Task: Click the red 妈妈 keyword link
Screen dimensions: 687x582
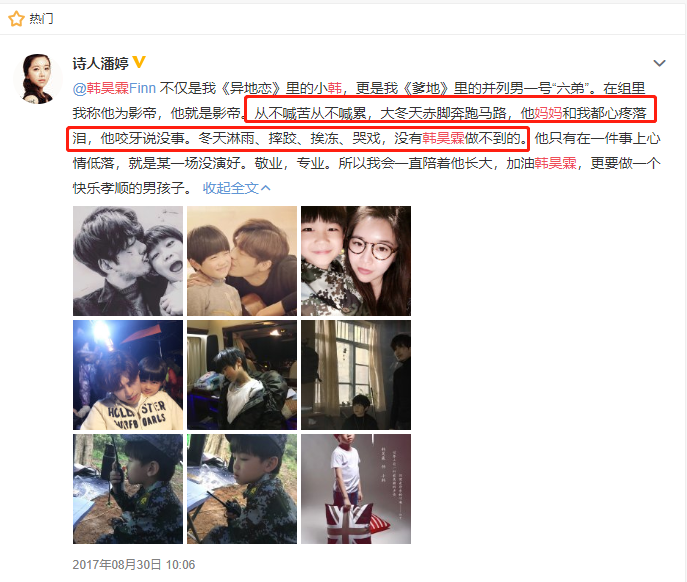Action: tap(548, 114)
